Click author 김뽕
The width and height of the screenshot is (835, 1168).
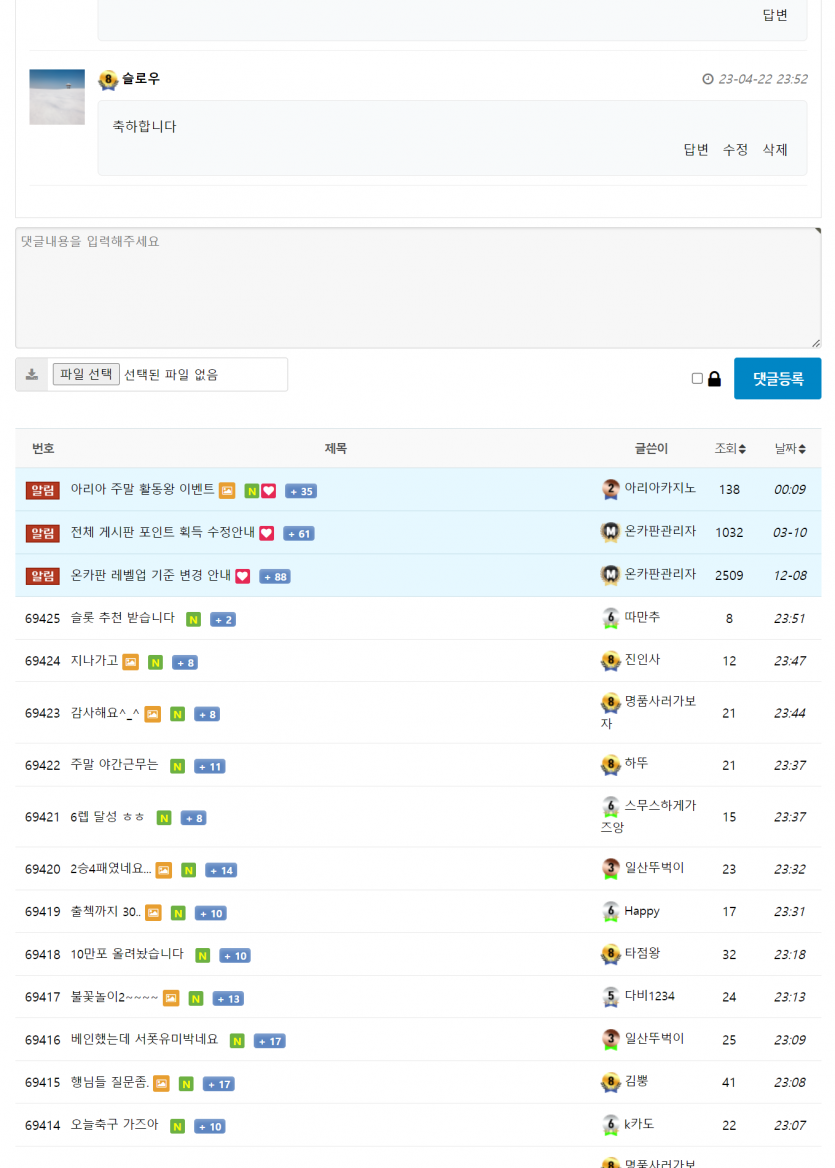click(636, 1081)
